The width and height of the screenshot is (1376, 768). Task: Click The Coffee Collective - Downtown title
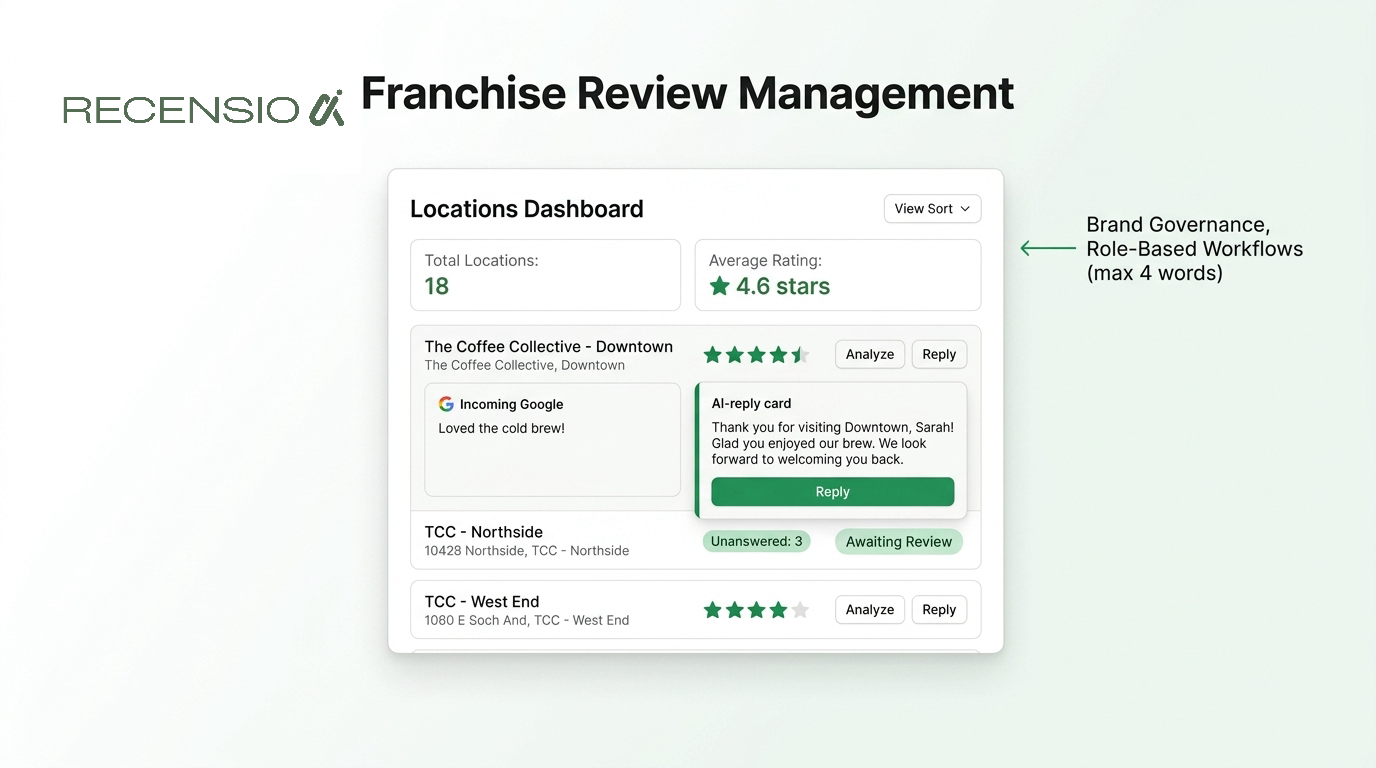(x=549, y=347)
